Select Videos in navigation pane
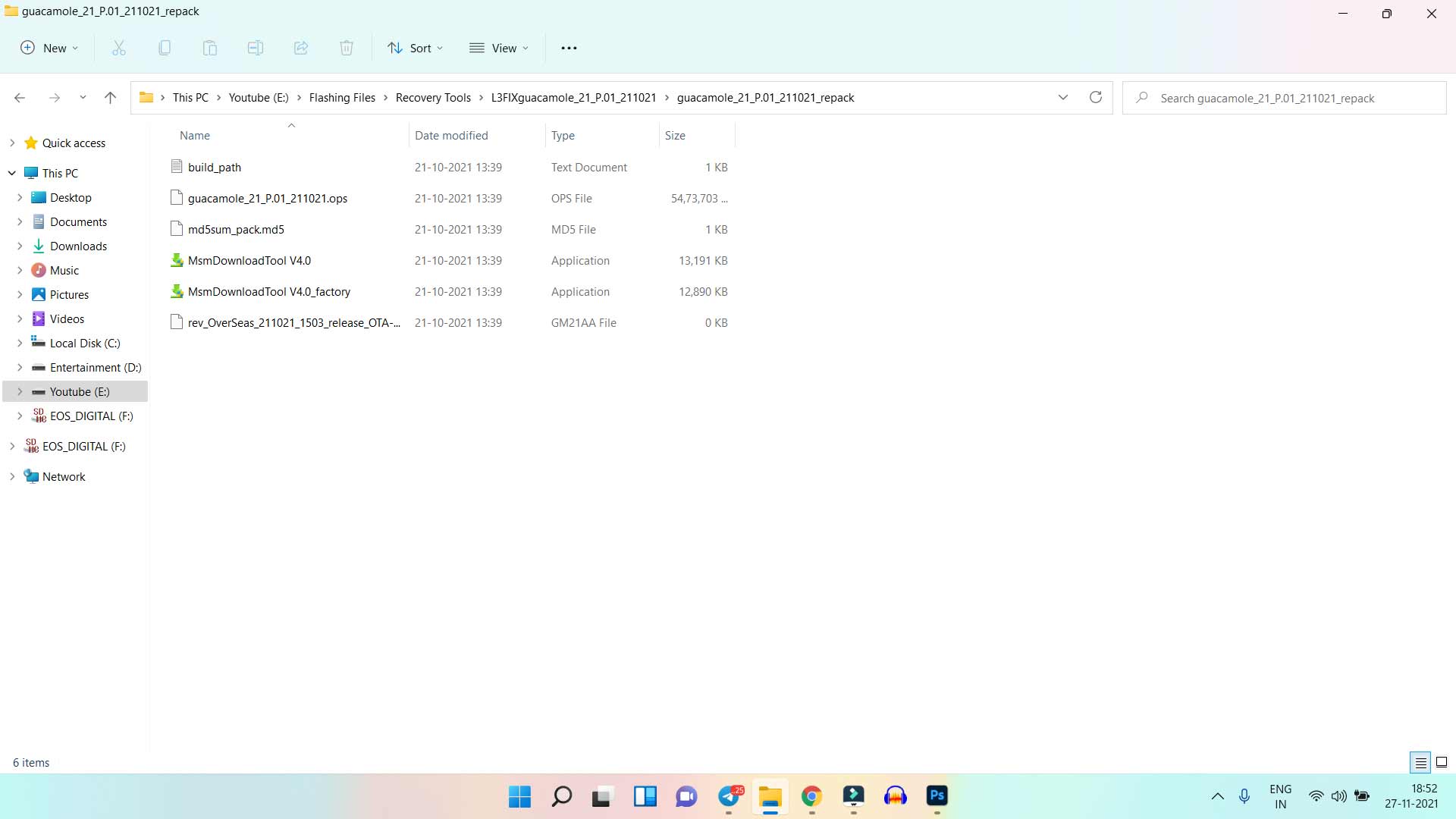The width and height of the screenshot is (1456, 819). [x=67, y=318]
